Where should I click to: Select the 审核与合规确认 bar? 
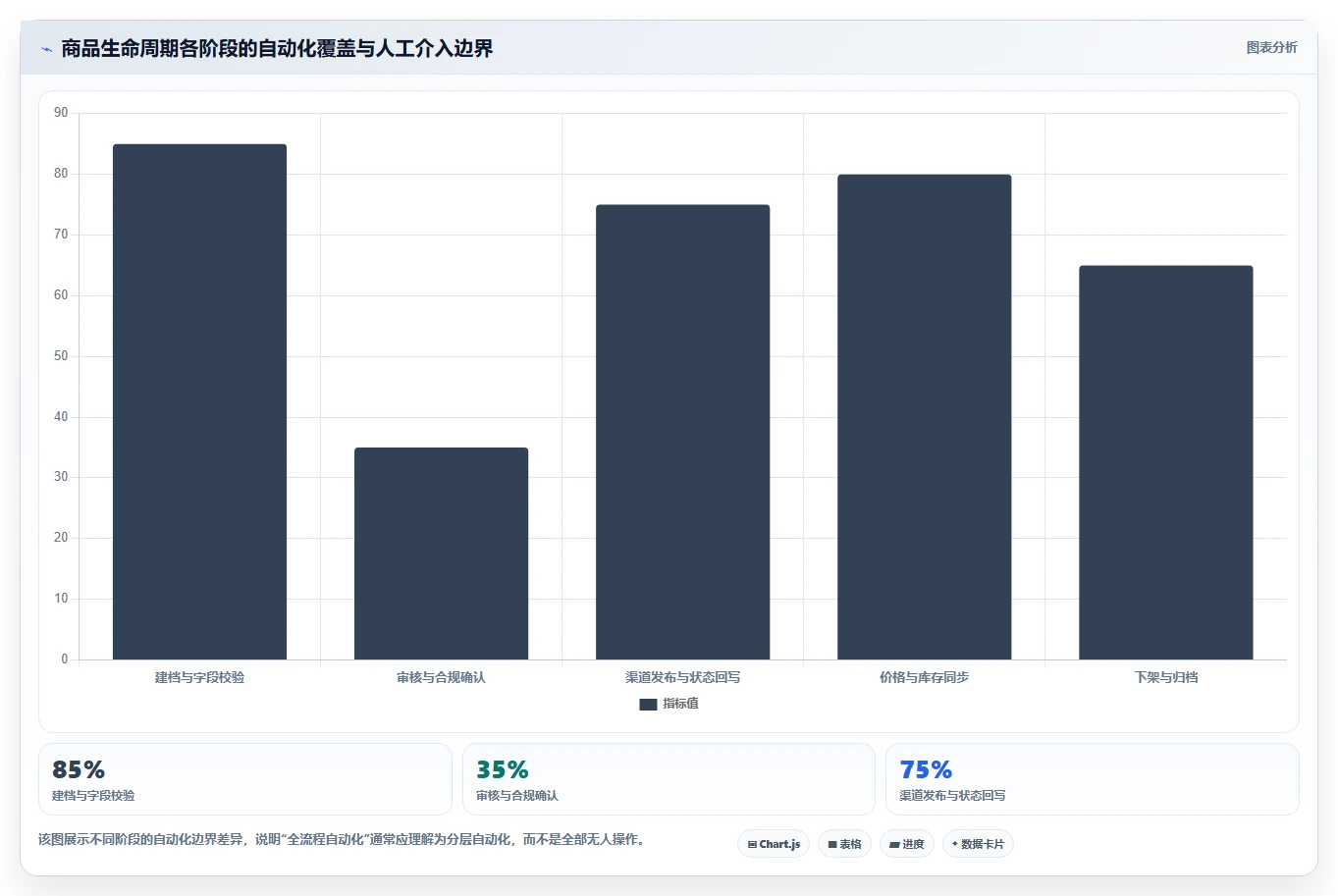pos(441,553)
